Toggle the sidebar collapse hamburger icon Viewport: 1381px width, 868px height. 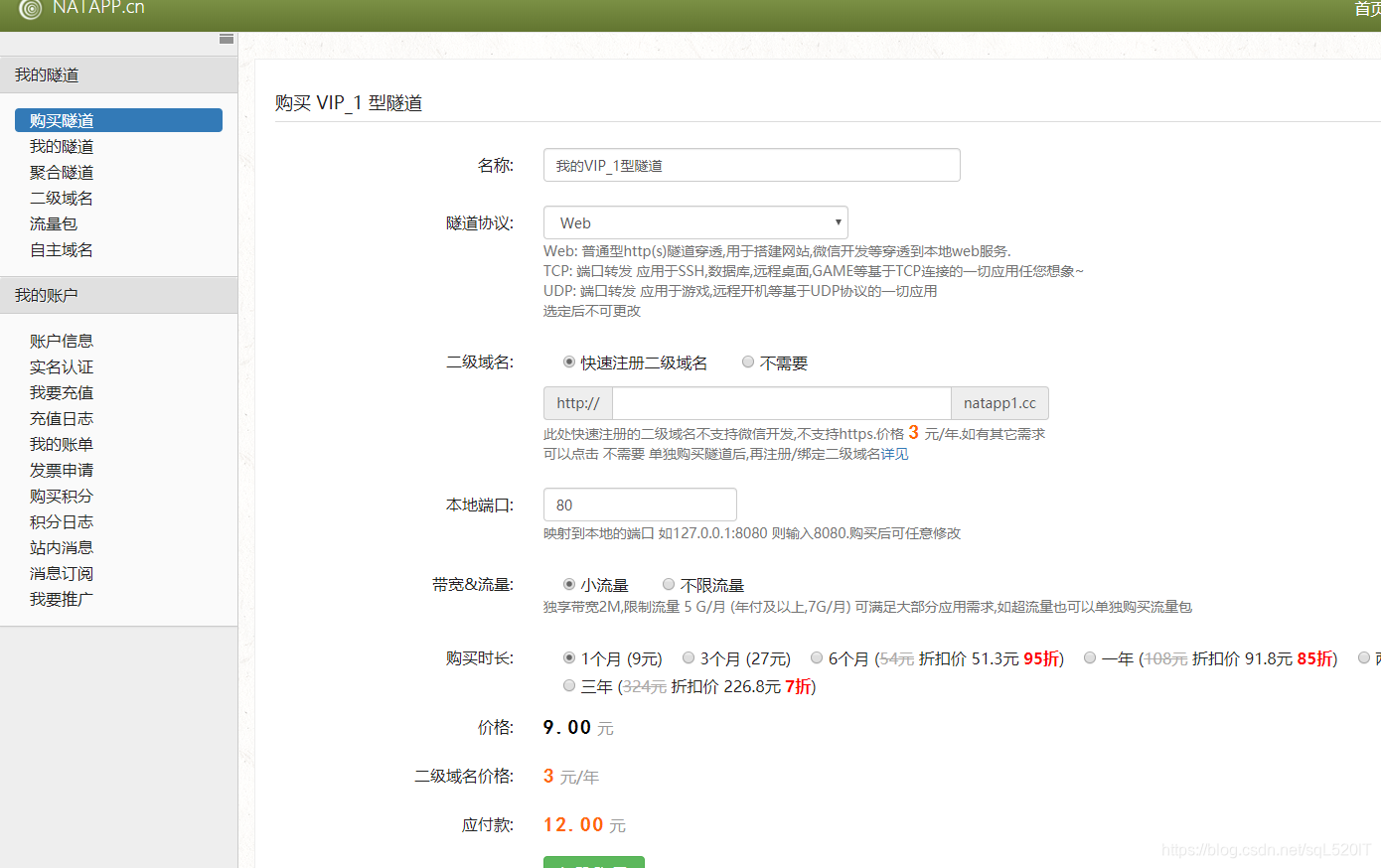[227, 39]
